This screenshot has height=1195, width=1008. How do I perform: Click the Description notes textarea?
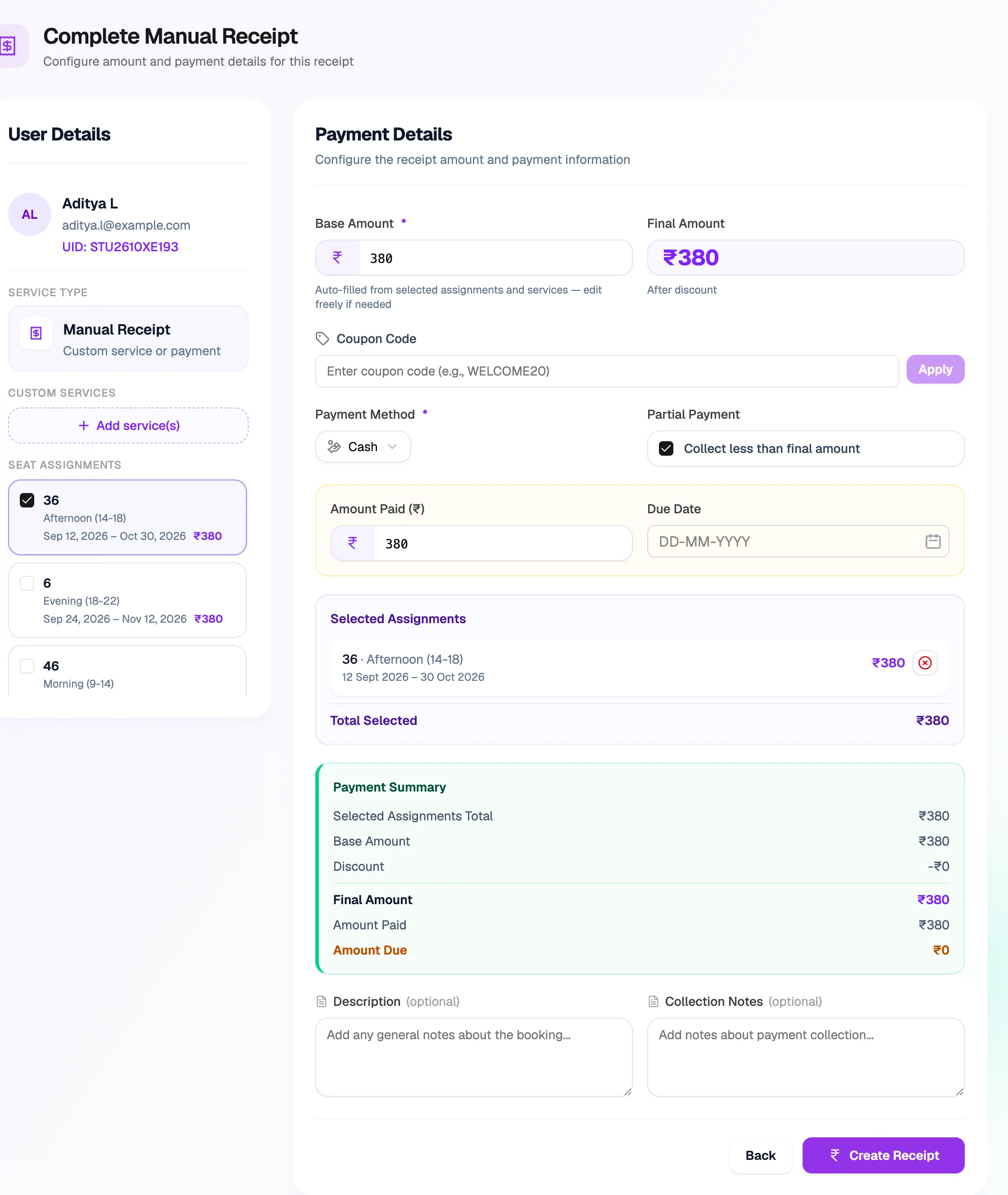point(474,1057)
